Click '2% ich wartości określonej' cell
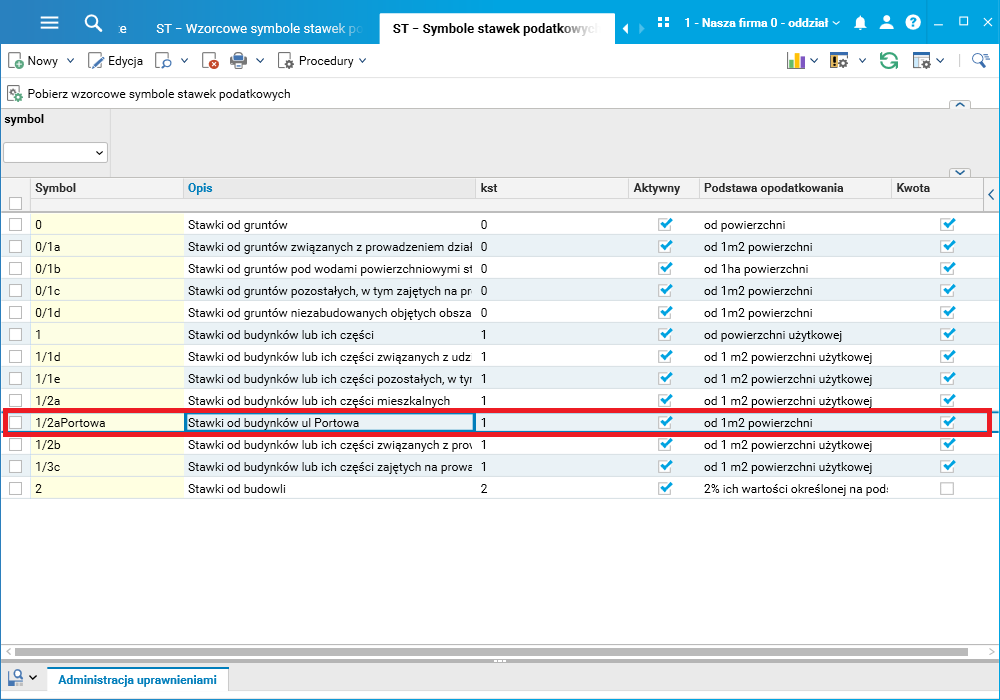 [x=795, y=489]
